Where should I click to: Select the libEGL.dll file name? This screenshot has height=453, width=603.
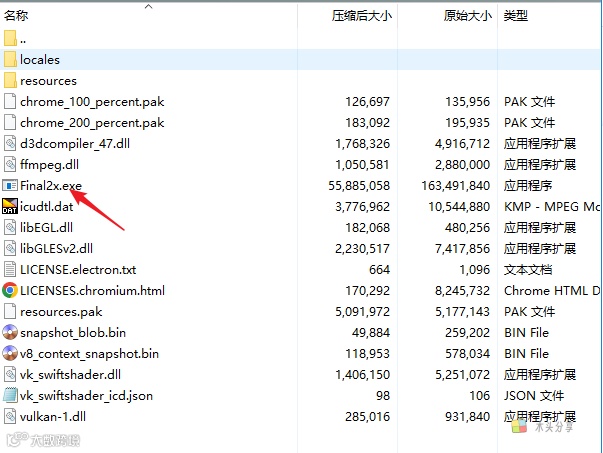click(x=46, y=228)
